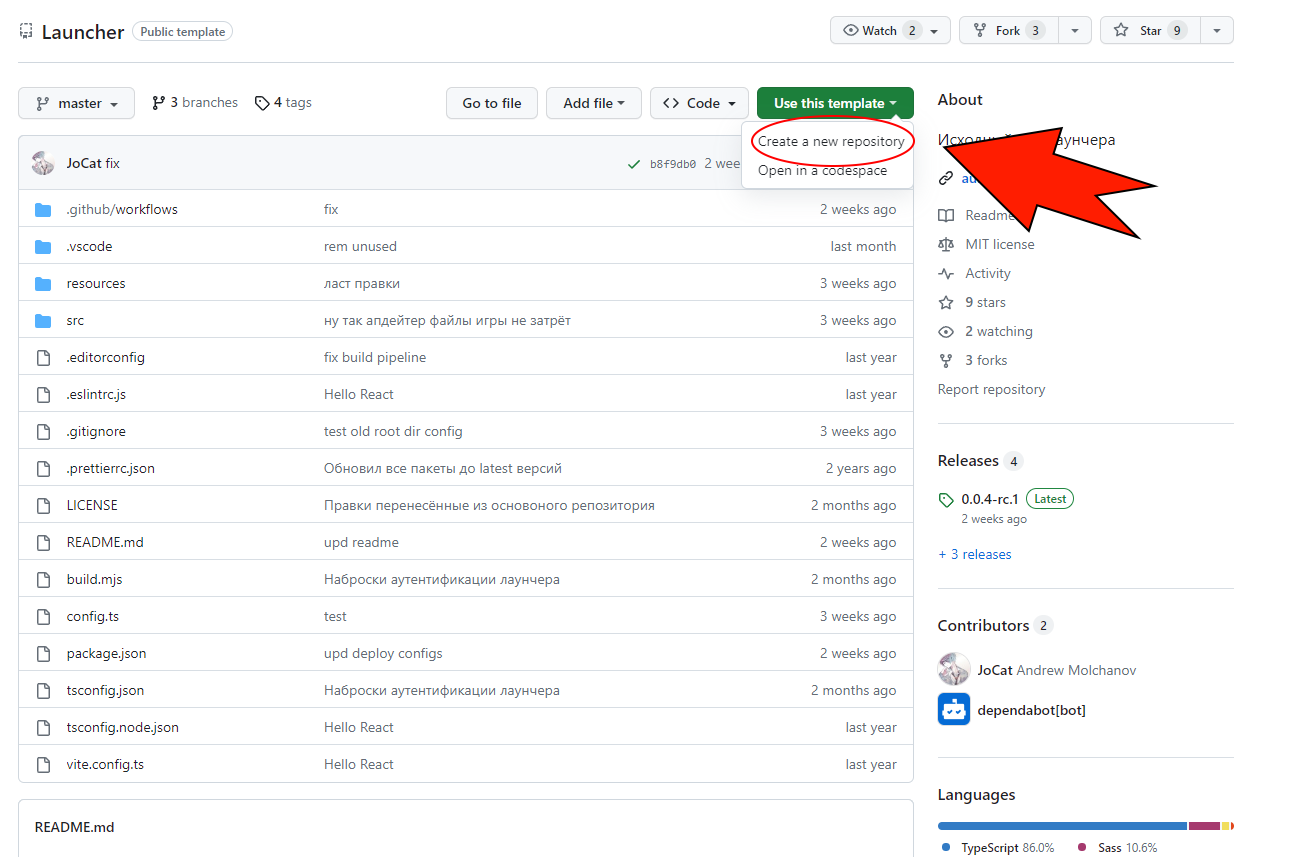Open the + 3 releases link
Viewport: 1300px width, 857px height.
pyautogui.click(x=974, y=555)
